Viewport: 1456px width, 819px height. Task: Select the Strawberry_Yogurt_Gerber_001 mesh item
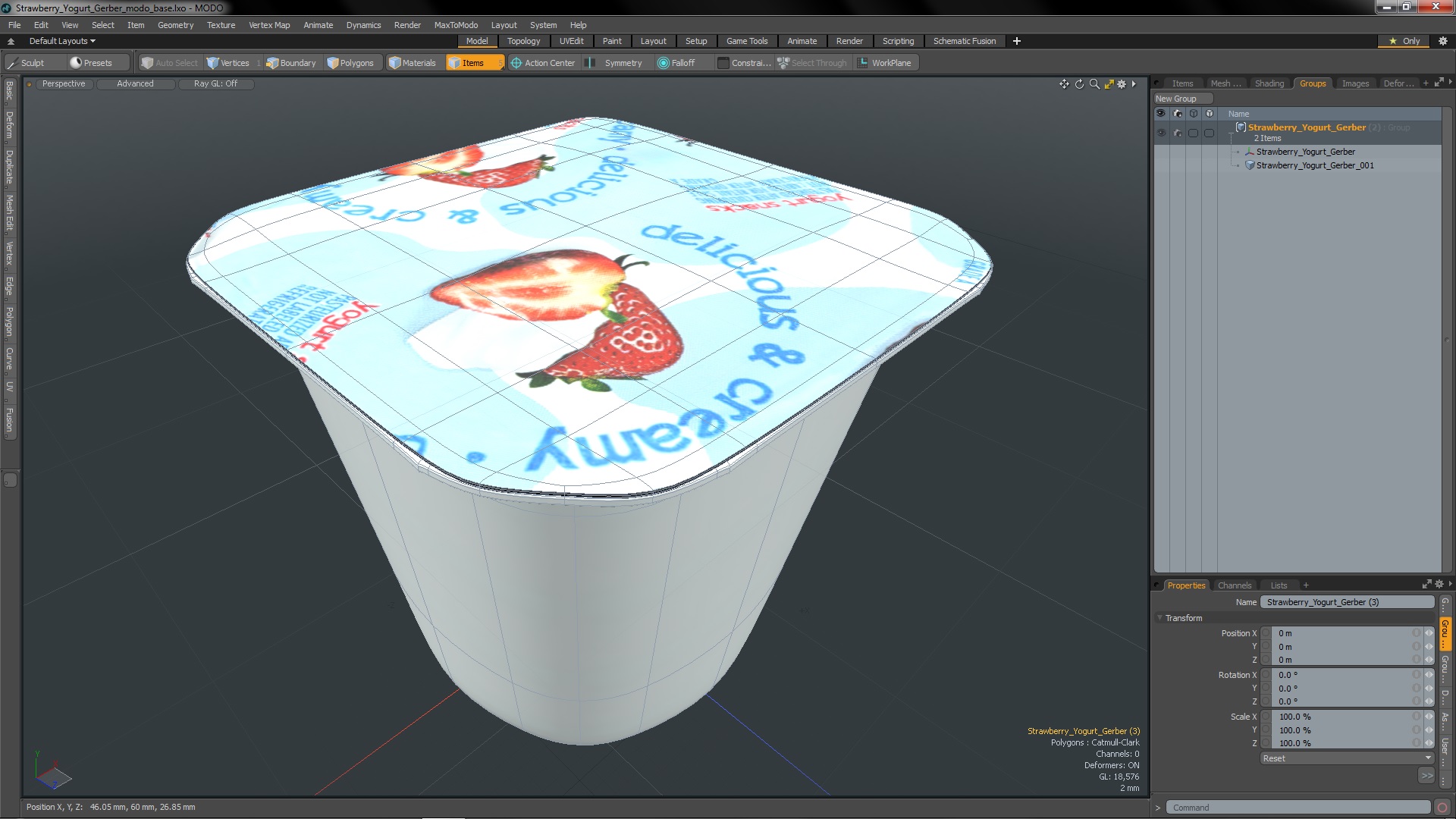[1314, 165]
